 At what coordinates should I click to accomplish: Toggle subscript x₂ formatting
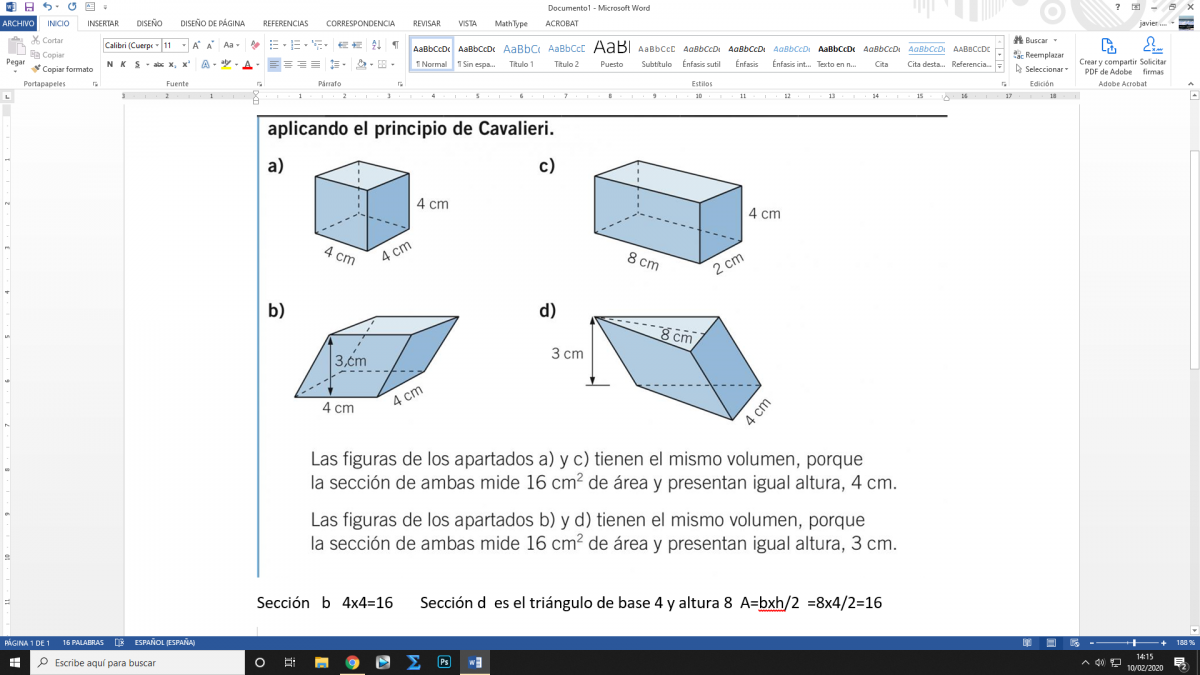coord(172,65)
